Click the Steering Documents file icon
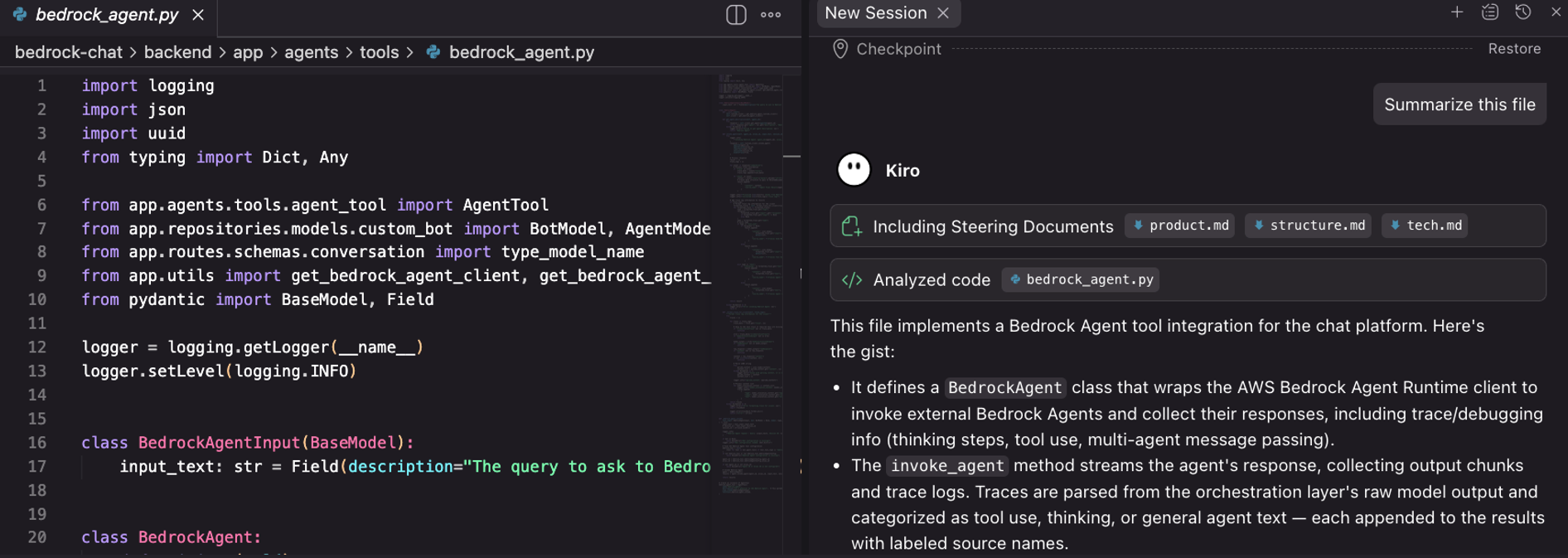 852,226
